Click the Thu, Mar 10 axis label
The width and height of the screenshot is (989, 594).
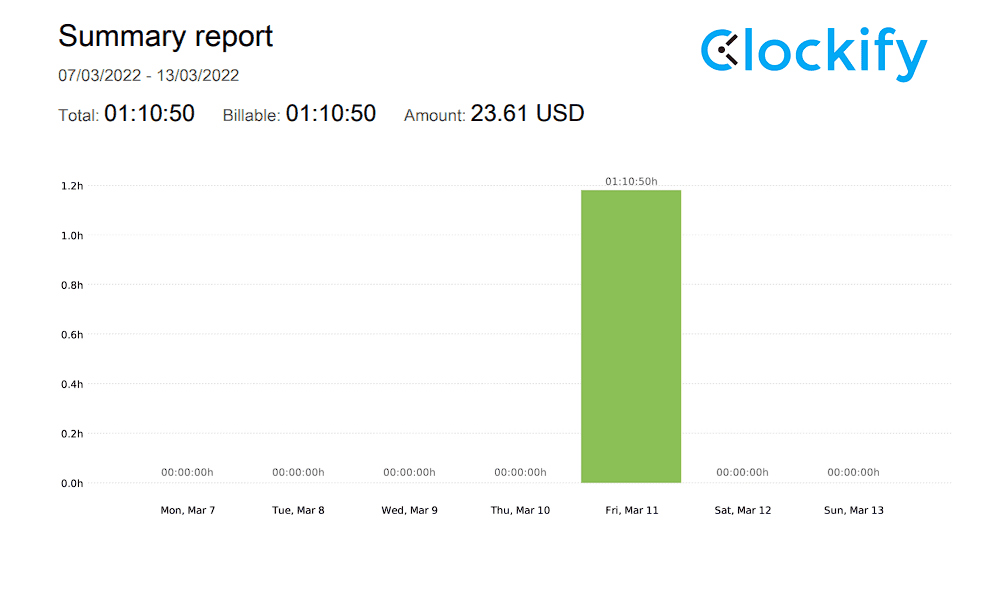(520, 510)
